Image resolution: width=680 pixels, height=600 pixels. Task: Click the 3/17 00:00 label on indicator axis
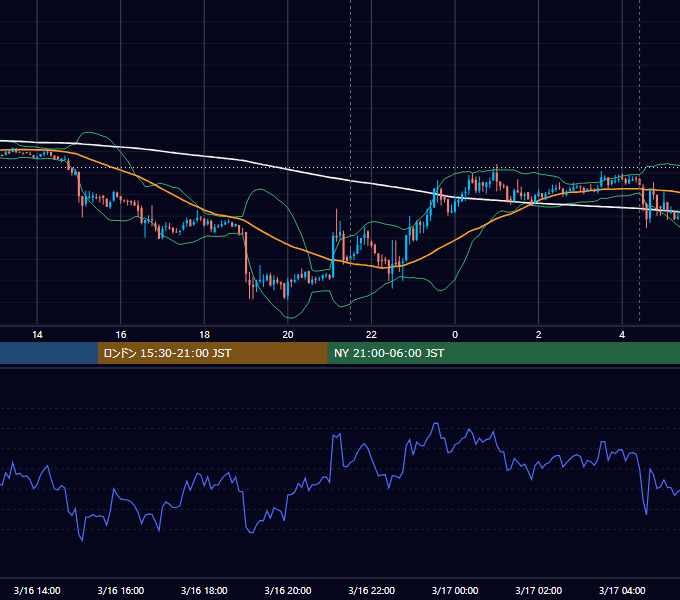click(455, 590)
